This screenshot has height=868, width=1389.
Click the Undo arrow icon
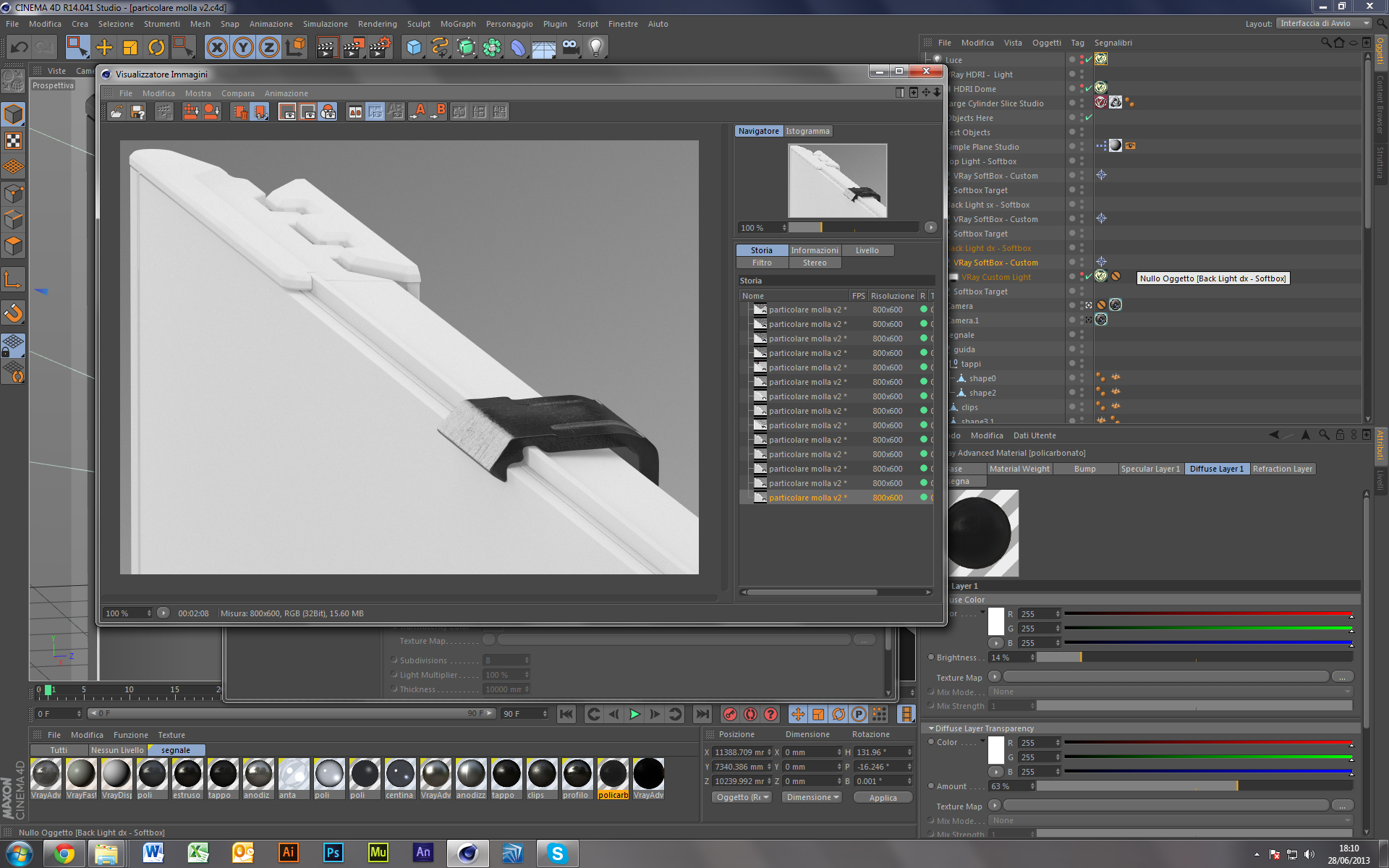coord(19,48)
